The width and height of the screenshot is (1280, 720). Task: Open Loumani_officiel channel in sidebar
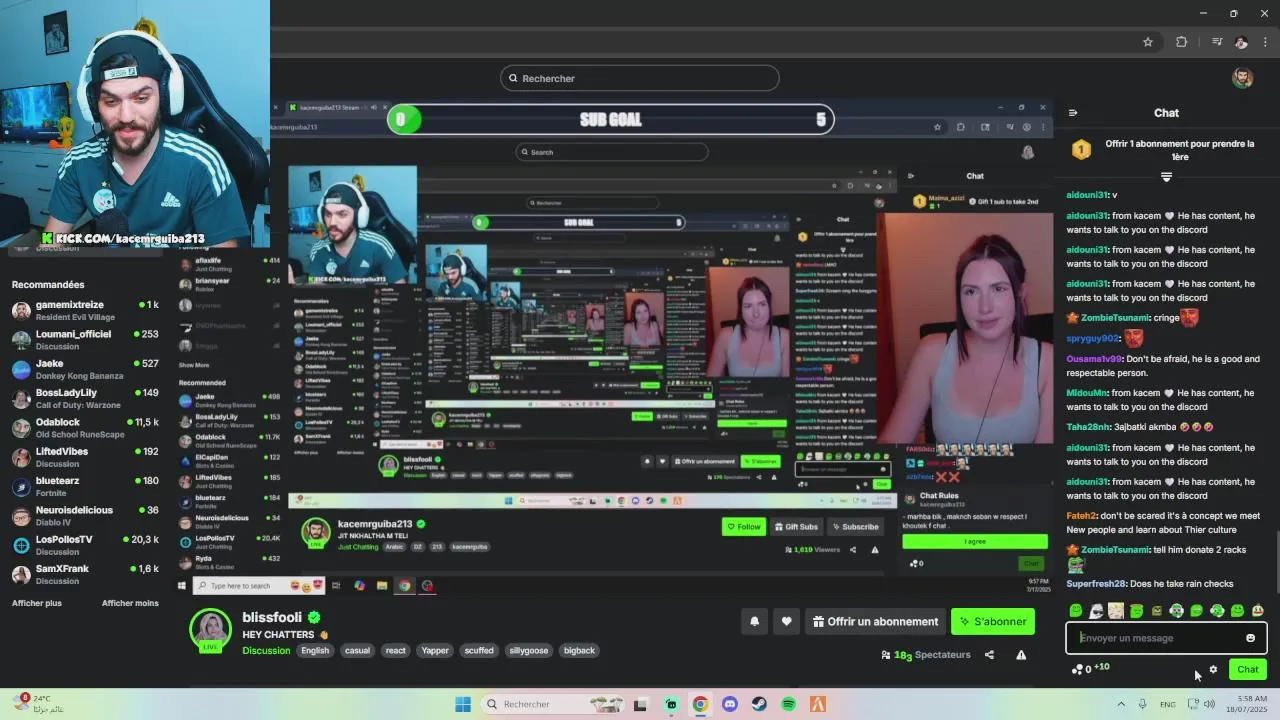click(x=85, y=339)
